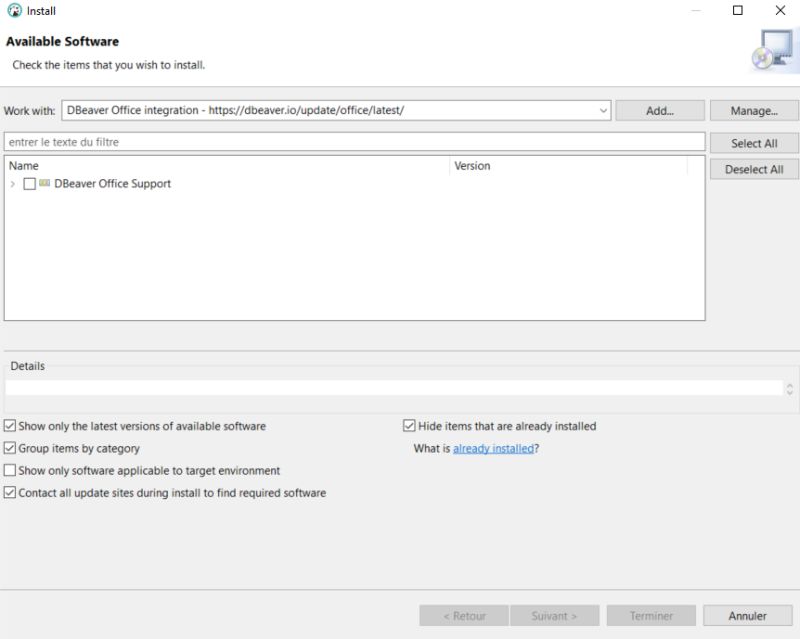
Task: Toggle Group items by category checkbox
Action: tap(10, 448)
